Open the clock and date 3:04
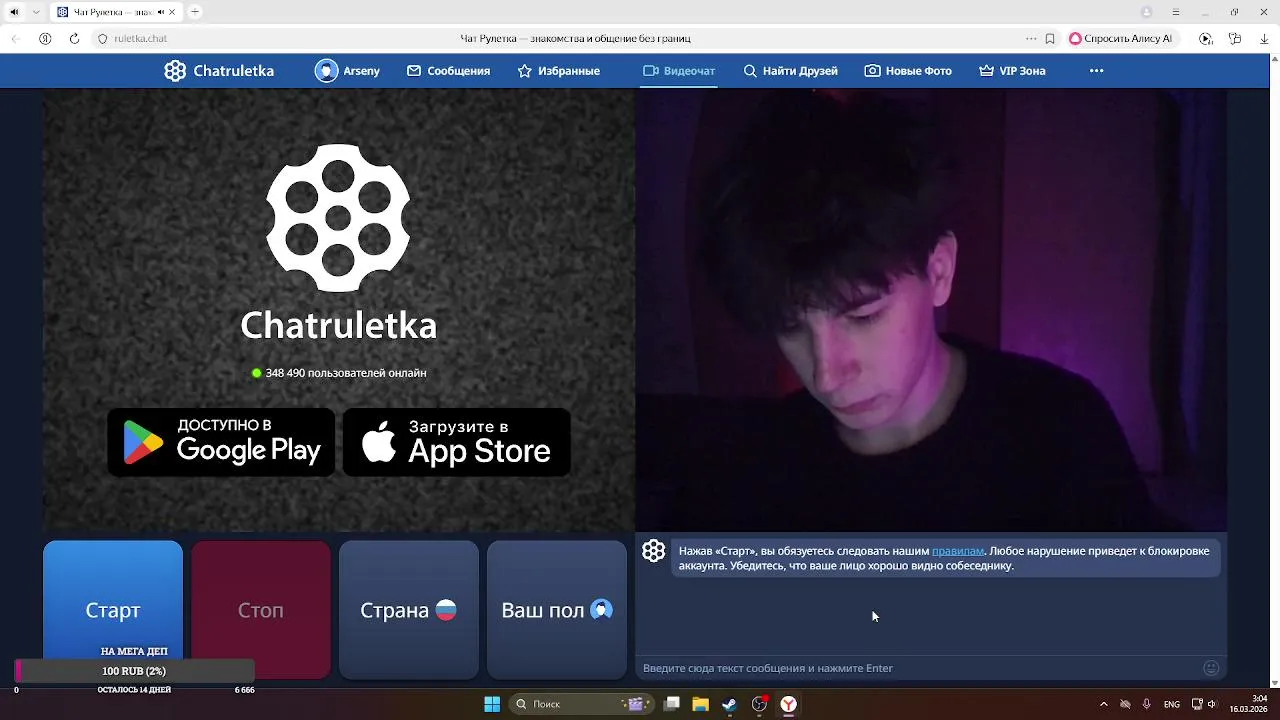Screen dimensions: 1280x720 pos(1248,704)
